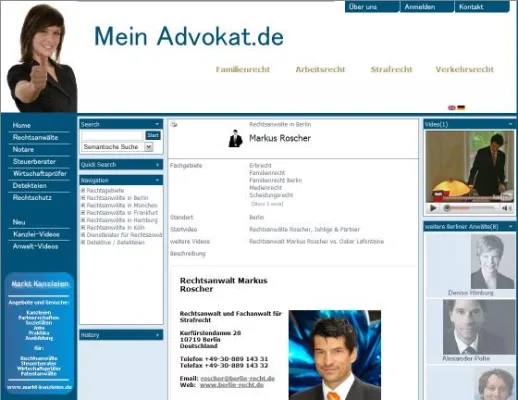Select Rechtsanwälte in left sidebar
Screen dimensions: 518x400
coord(35,137)
